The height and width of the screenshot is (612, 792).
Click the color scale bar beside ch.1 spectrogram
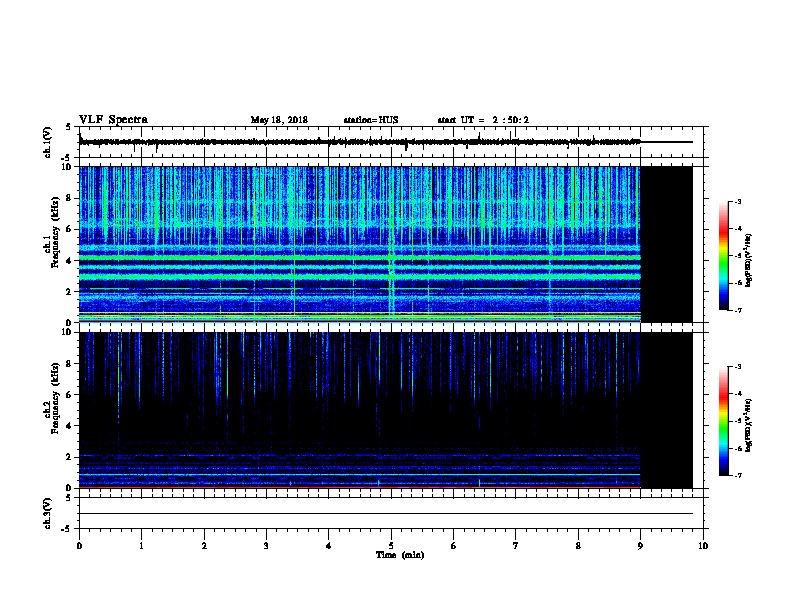click(723, 256)
